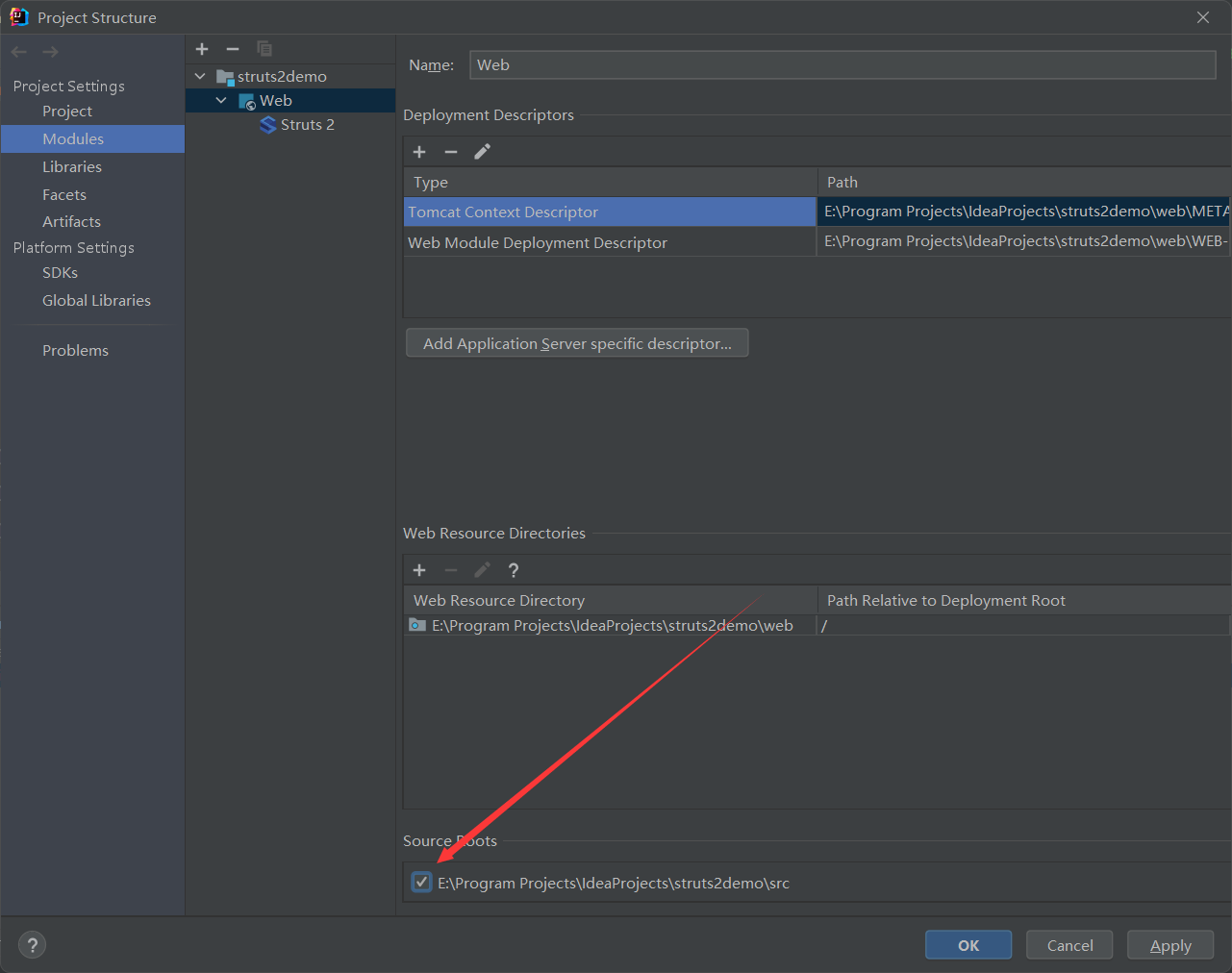
Task: Click the Web facet icon in tree
Action: tap(247, 101)
